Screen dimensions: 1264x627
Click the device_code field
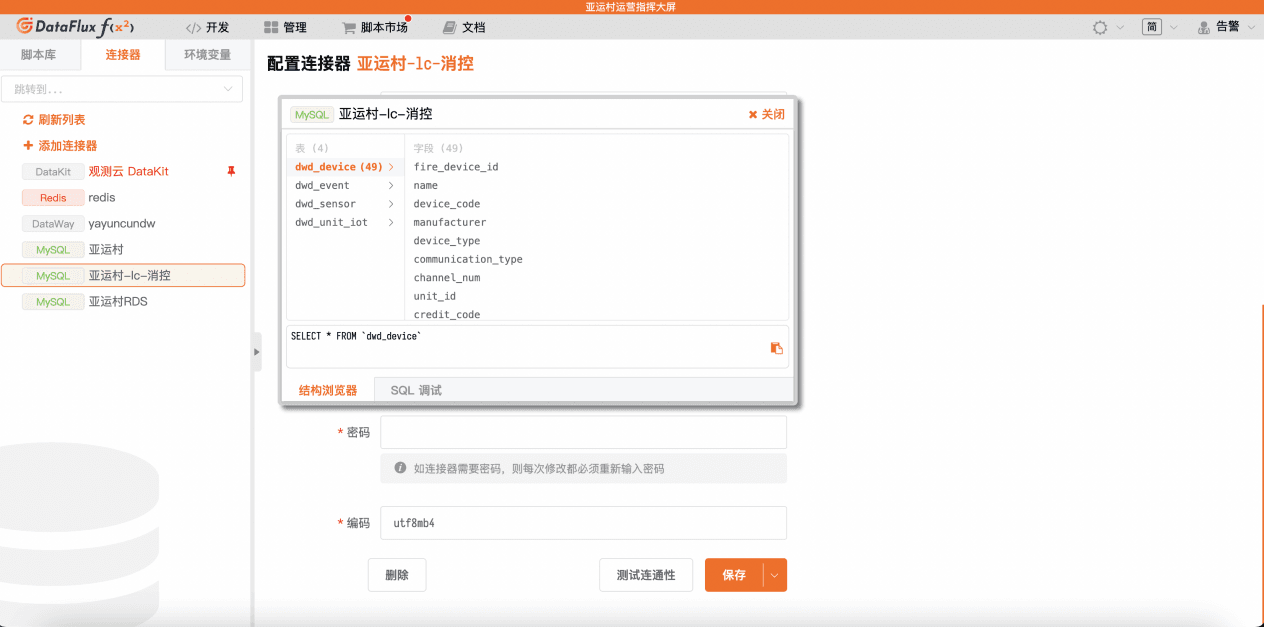click(447, 204)
